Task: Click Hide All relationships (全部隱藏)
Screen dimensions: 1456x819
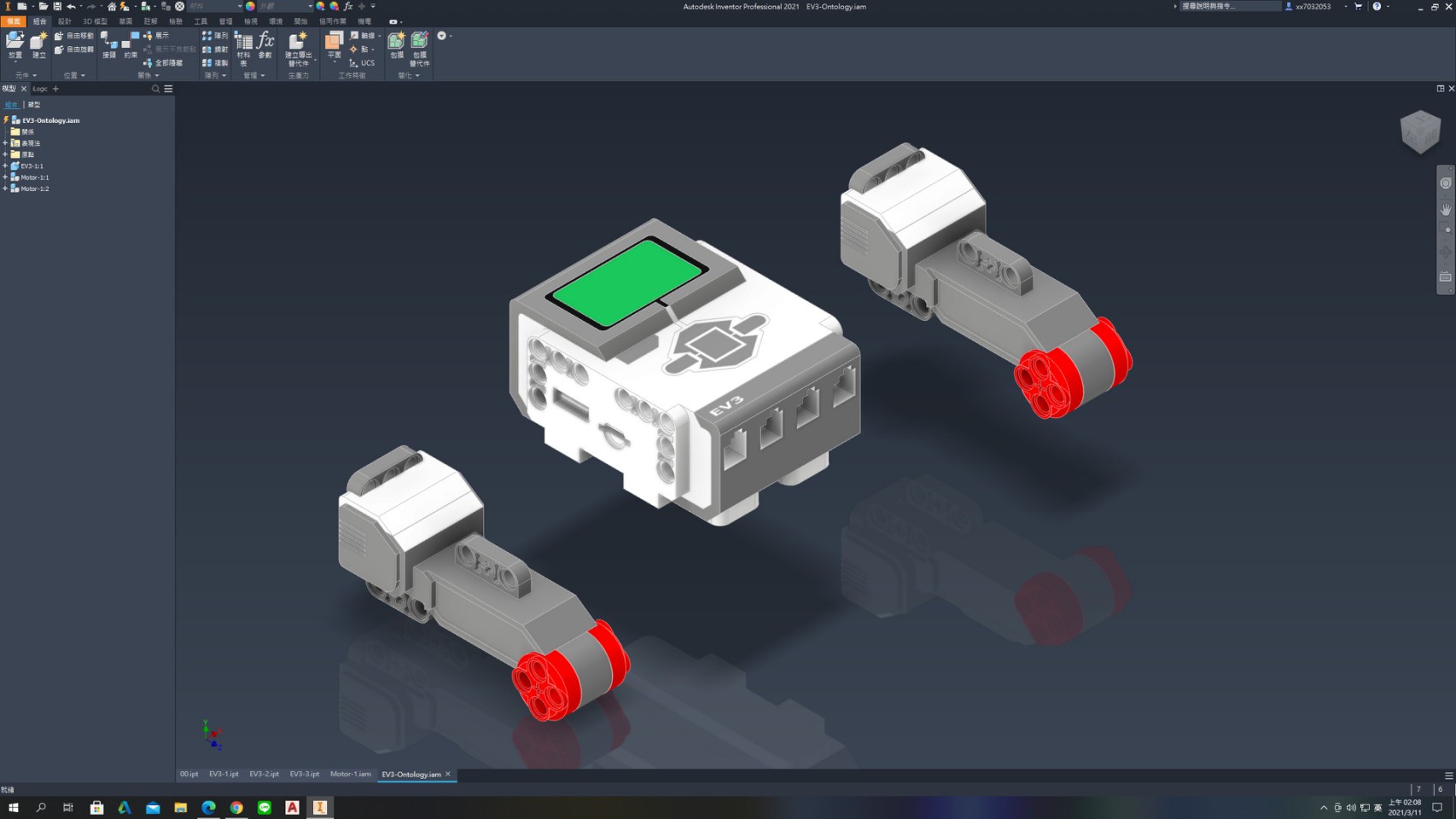Action: [x=163, y=63]
